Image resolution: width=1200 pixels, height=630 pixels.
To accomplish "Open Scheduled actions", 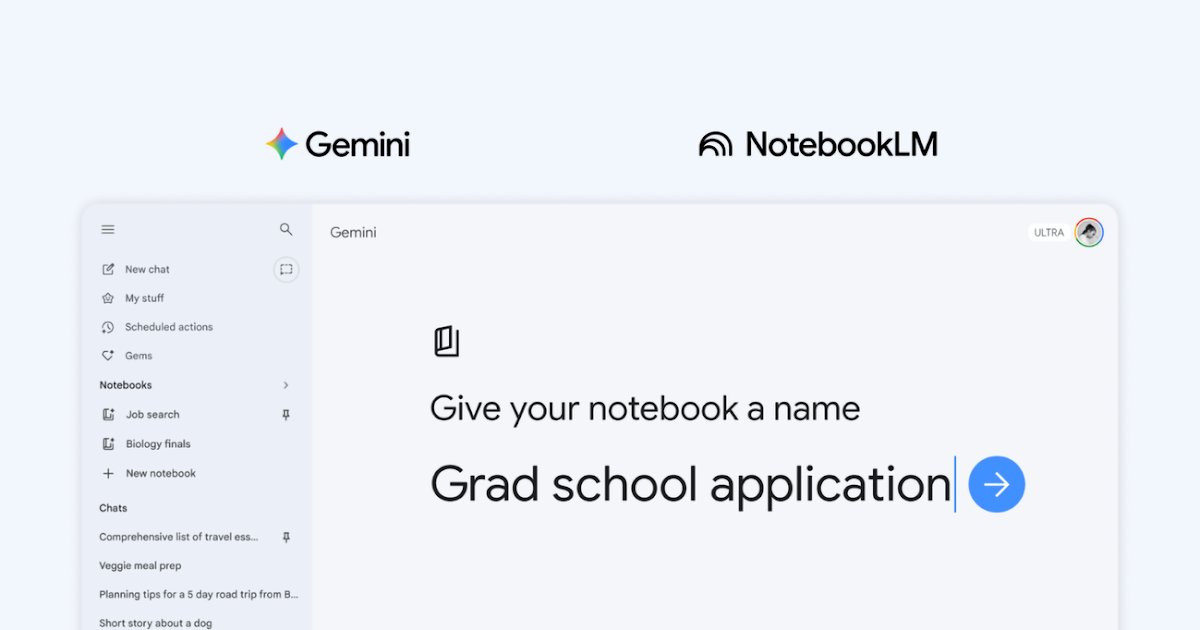I will coord(169,327).
